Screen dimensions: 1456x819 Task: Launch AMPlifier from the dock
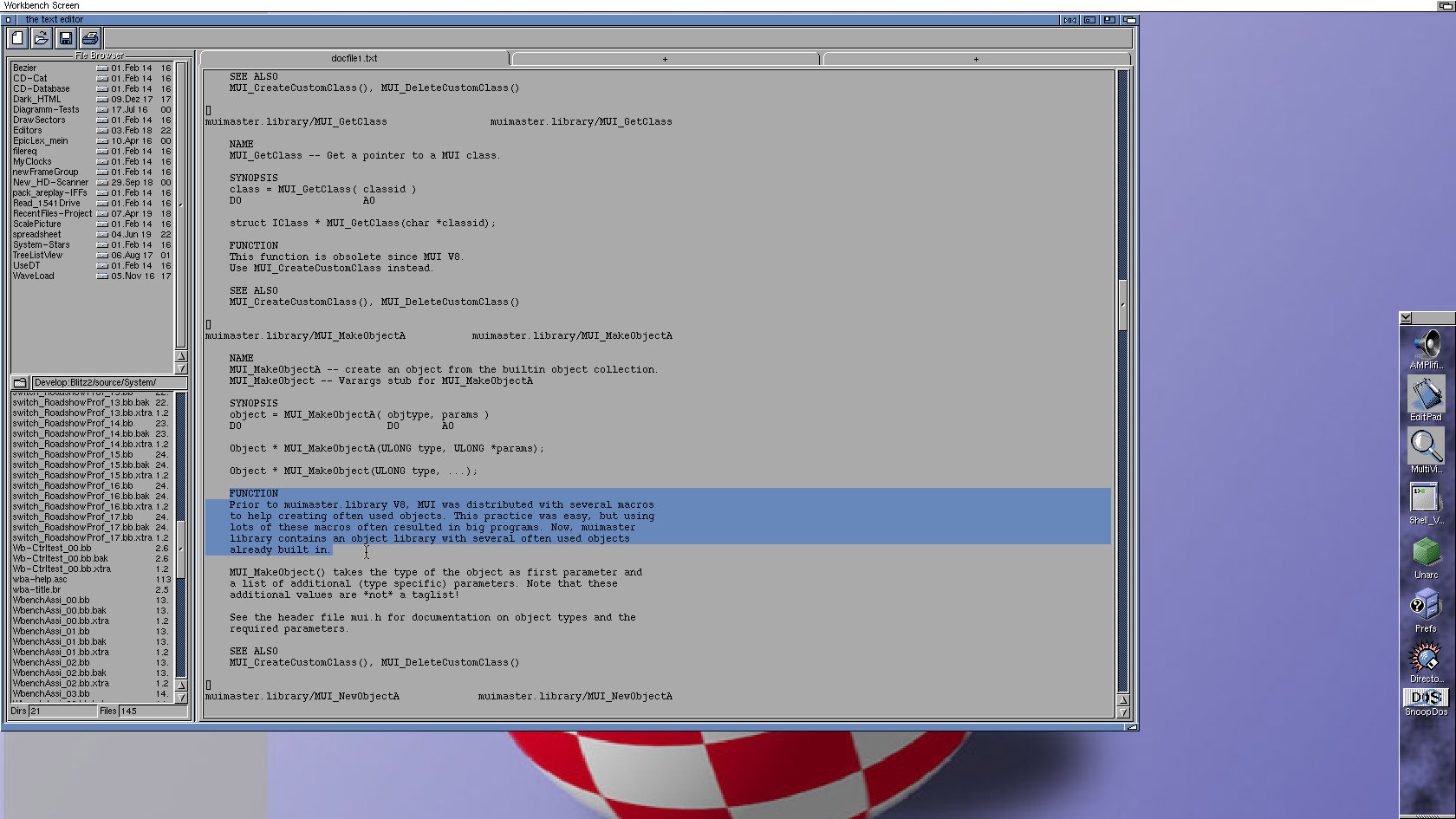[x=1426, y=348]
